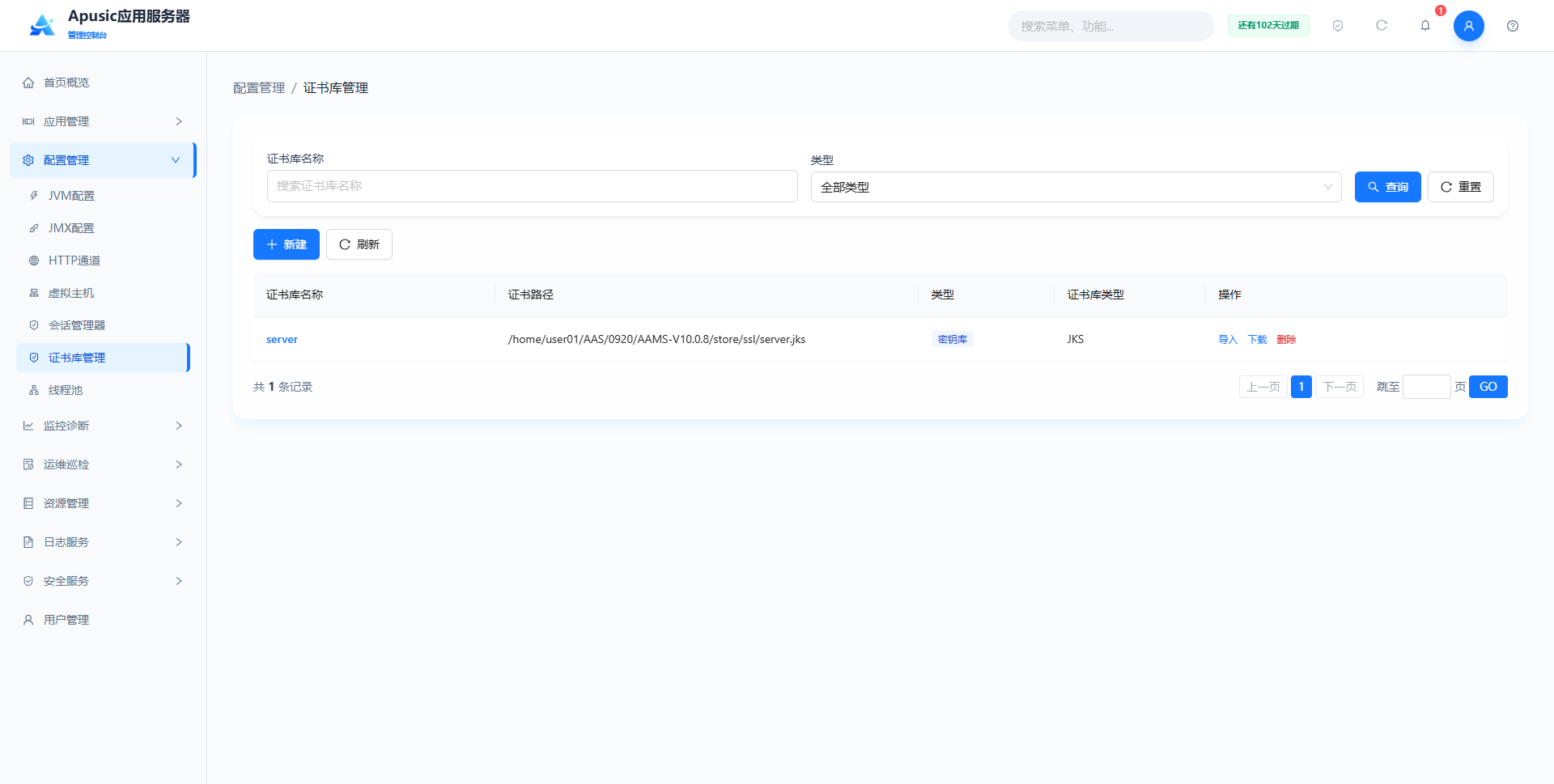
Task: Click the 新建 button
Action: 287,244
